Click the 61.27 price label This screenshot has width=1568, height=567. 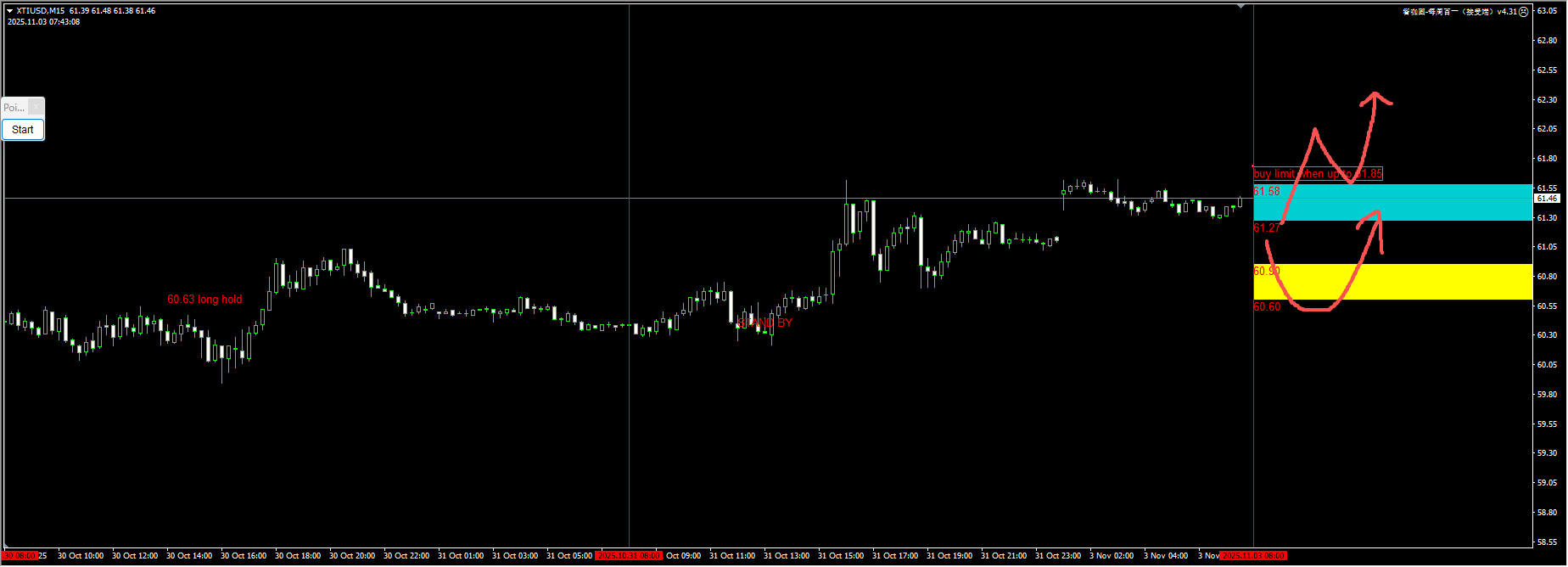1267,228
